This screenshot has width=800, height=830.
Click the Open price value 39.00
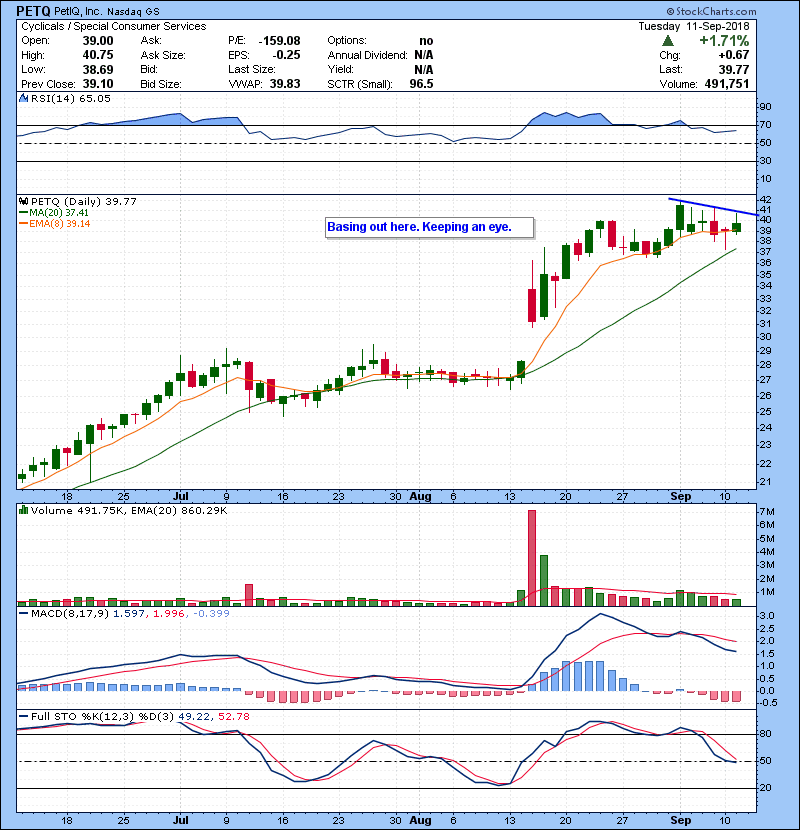coord(98,41)
